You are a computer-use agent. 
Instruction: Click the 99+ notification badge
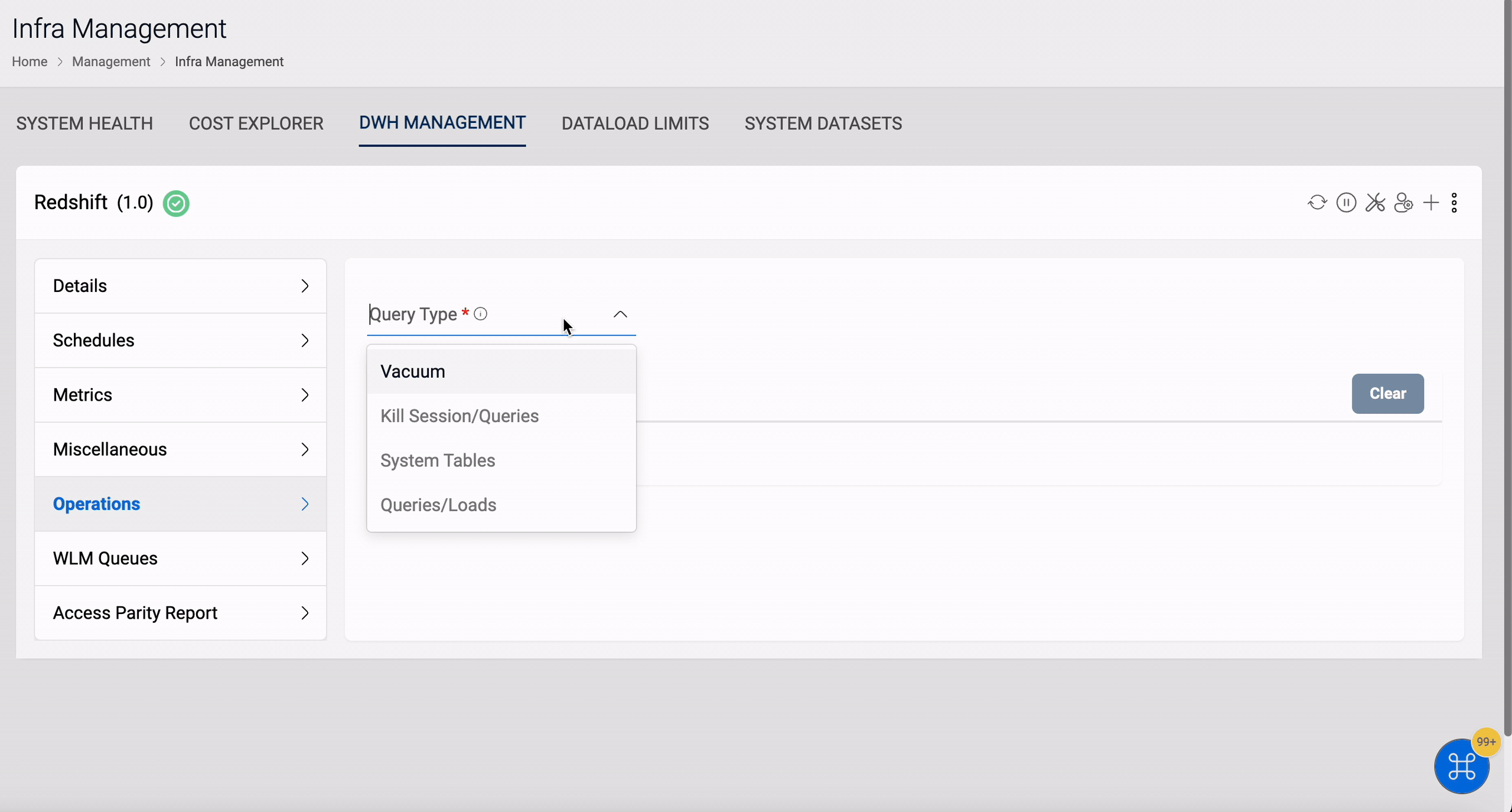1486,742
